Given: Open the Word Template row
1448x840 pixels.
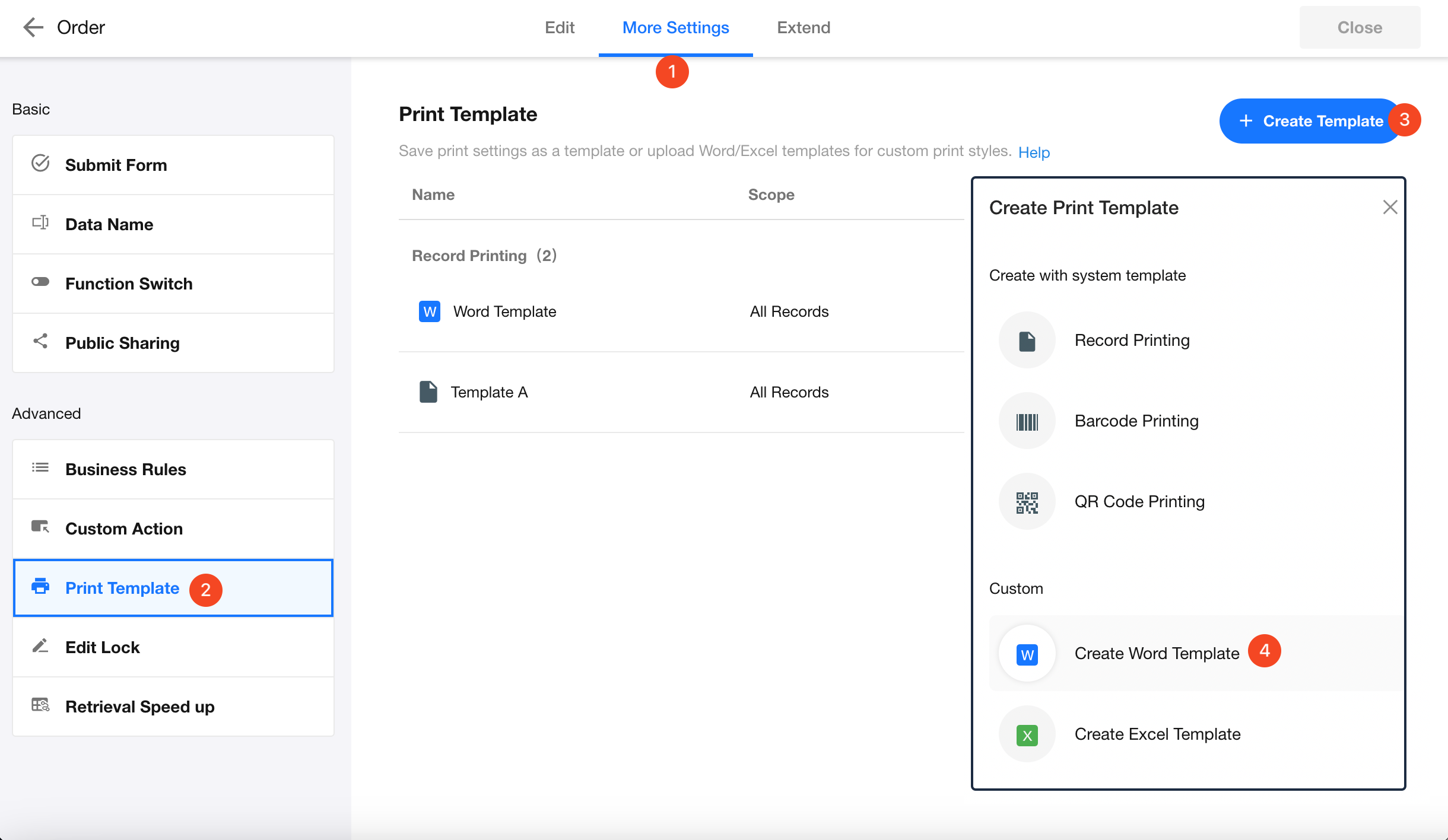Looking at the screenshot, I should [x=504, y=311].
